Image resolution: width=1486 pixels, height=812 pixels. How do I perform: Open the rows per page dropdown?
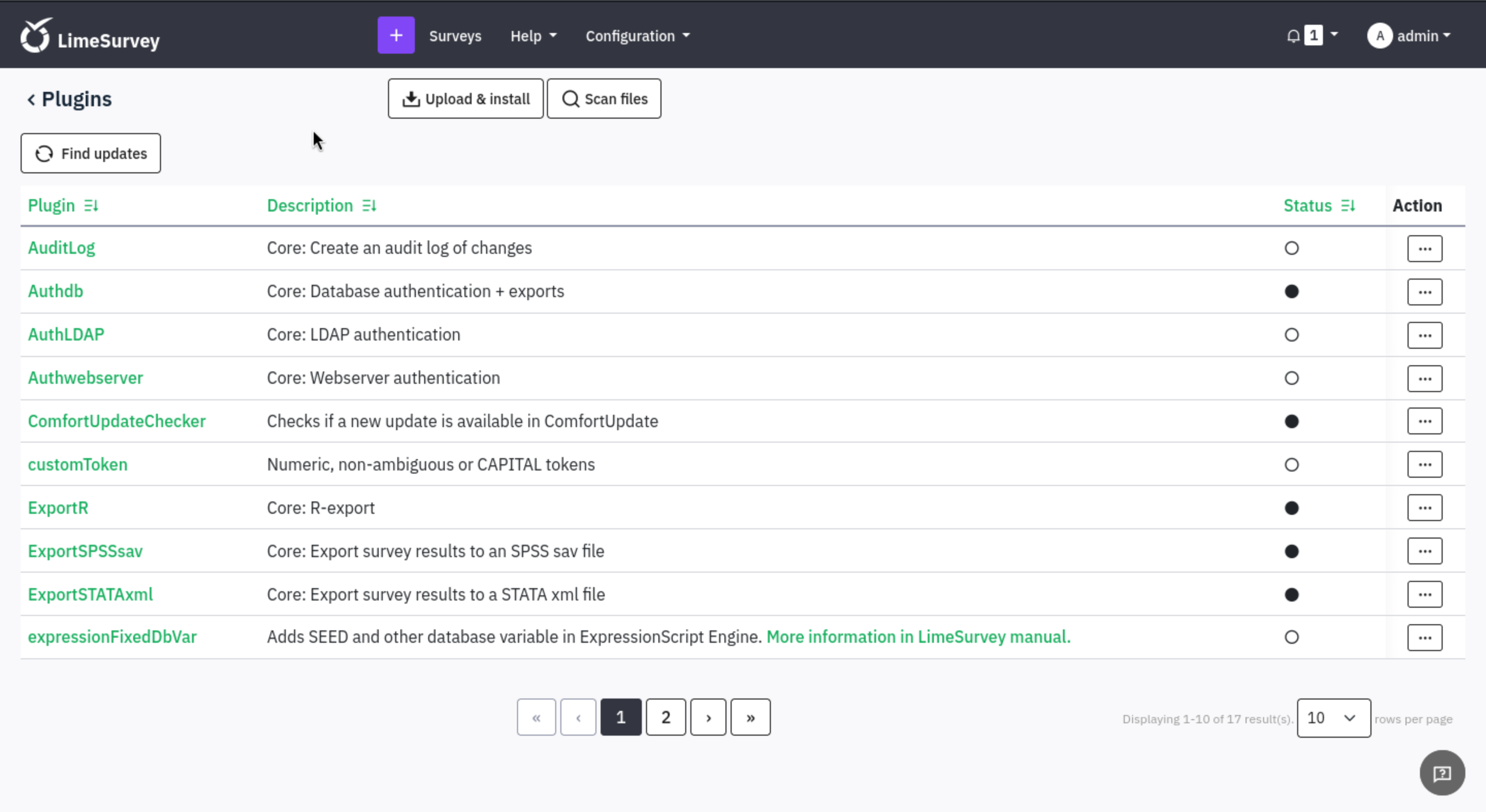point(1333,718)
